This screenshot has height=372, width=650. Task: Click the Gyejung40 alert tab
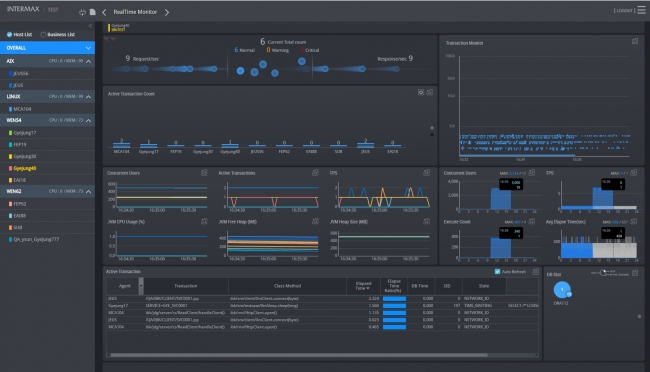tap(119, 27)
